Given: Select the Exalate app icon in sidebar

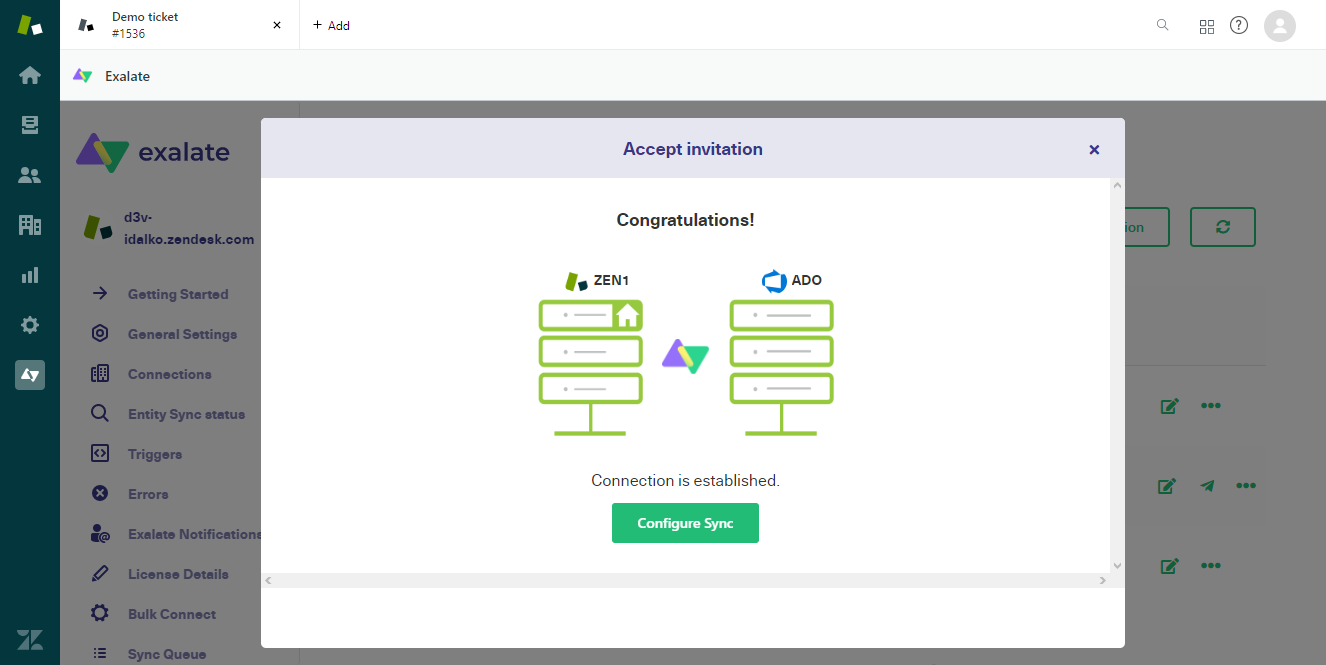Looking at the screenshot, I should pos(30,375).
